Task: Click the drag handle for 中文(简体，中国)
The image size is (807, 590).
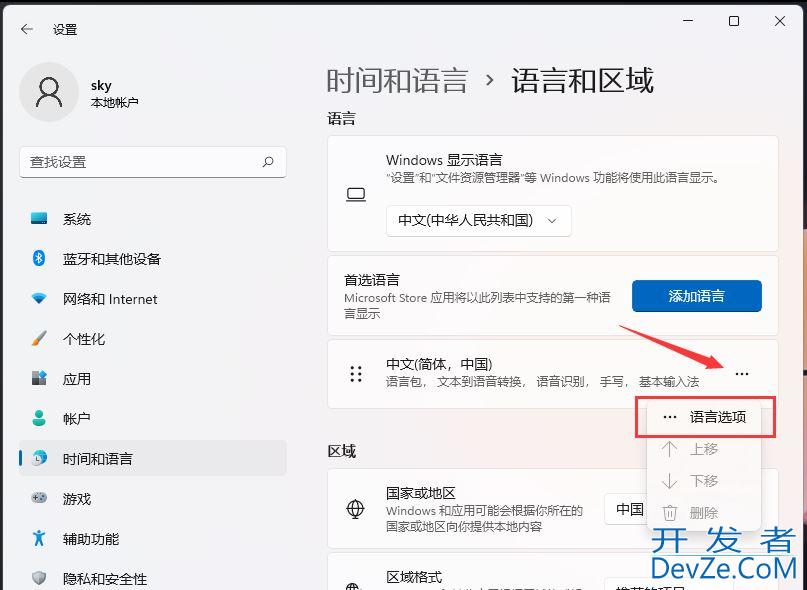Action: [x=356, y=374]
